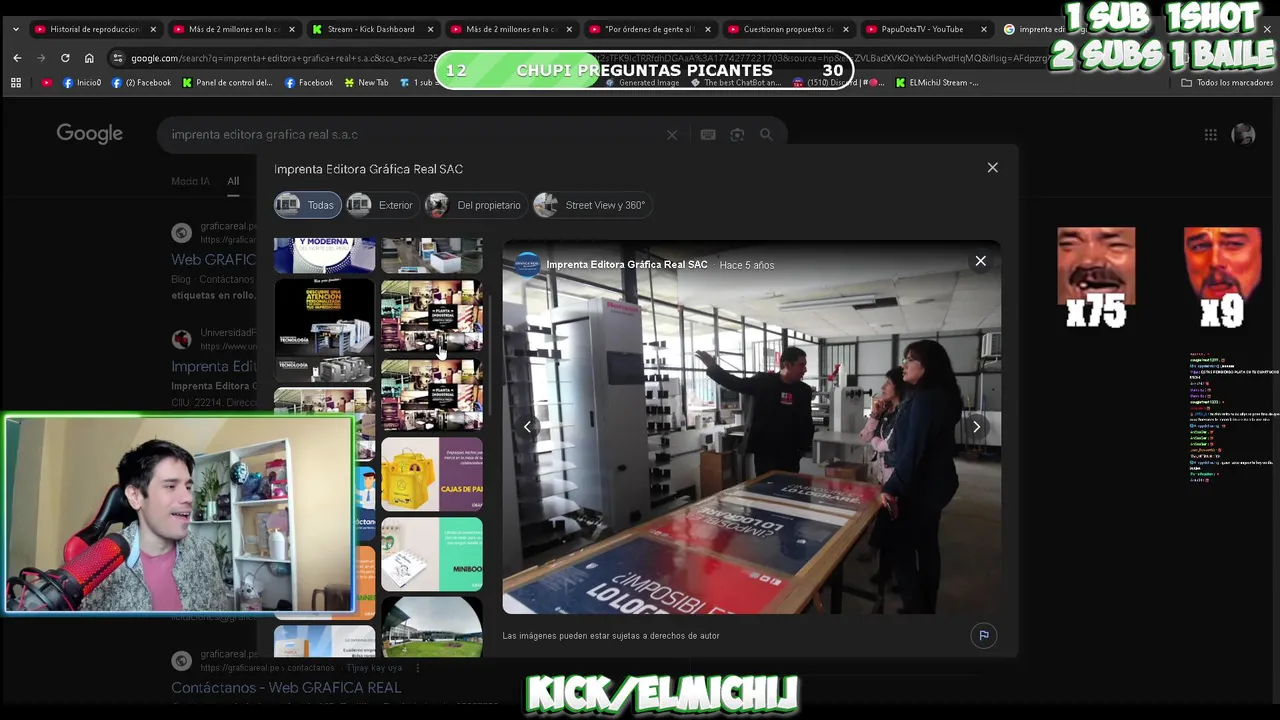Image resolution: width=1280 pixels, height=720 pixels.
Task: Open the building exterior aerial thumbnail
Action: point(432,626)
